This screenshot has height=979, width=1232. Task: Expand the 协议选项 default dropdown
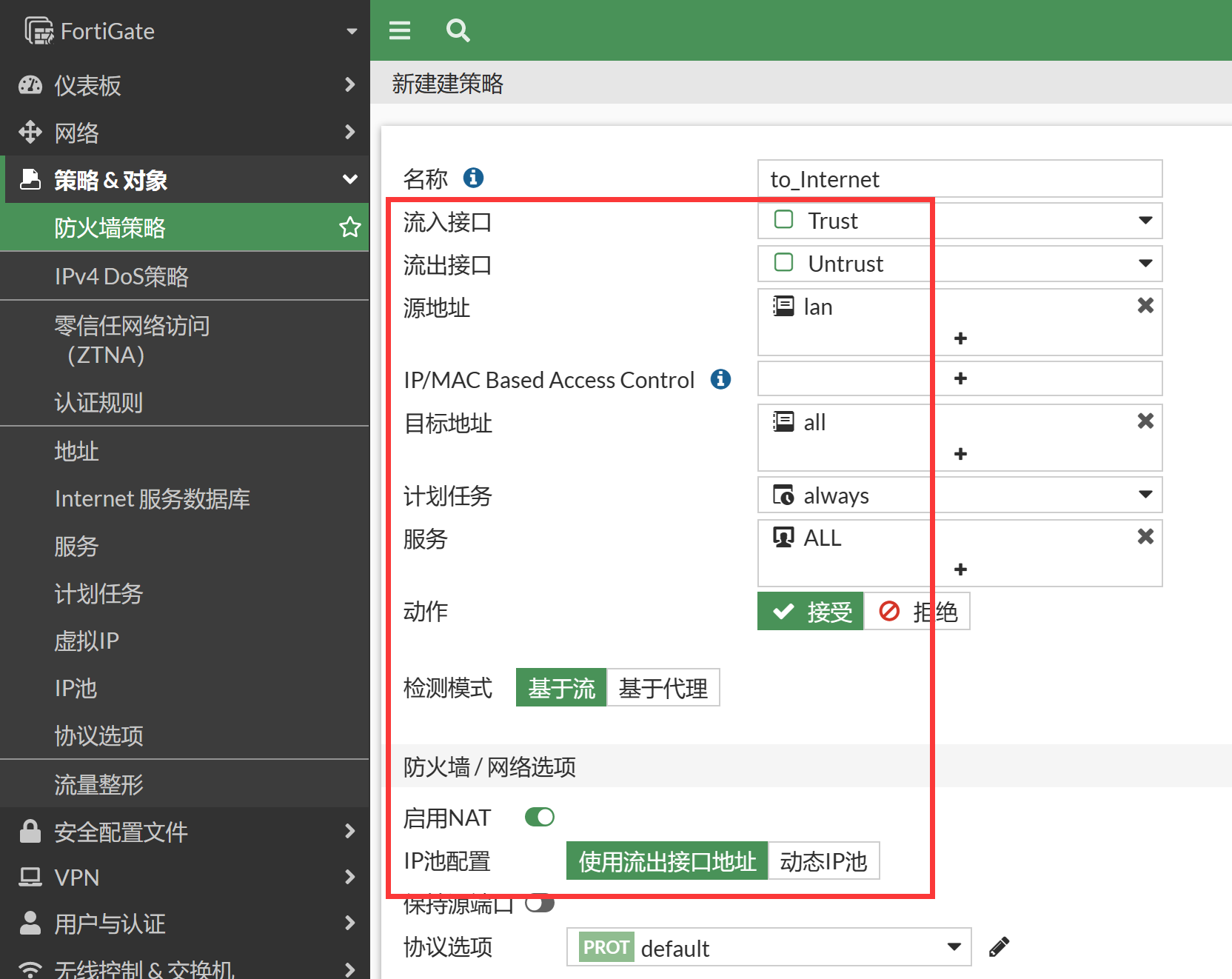(954, 947)
